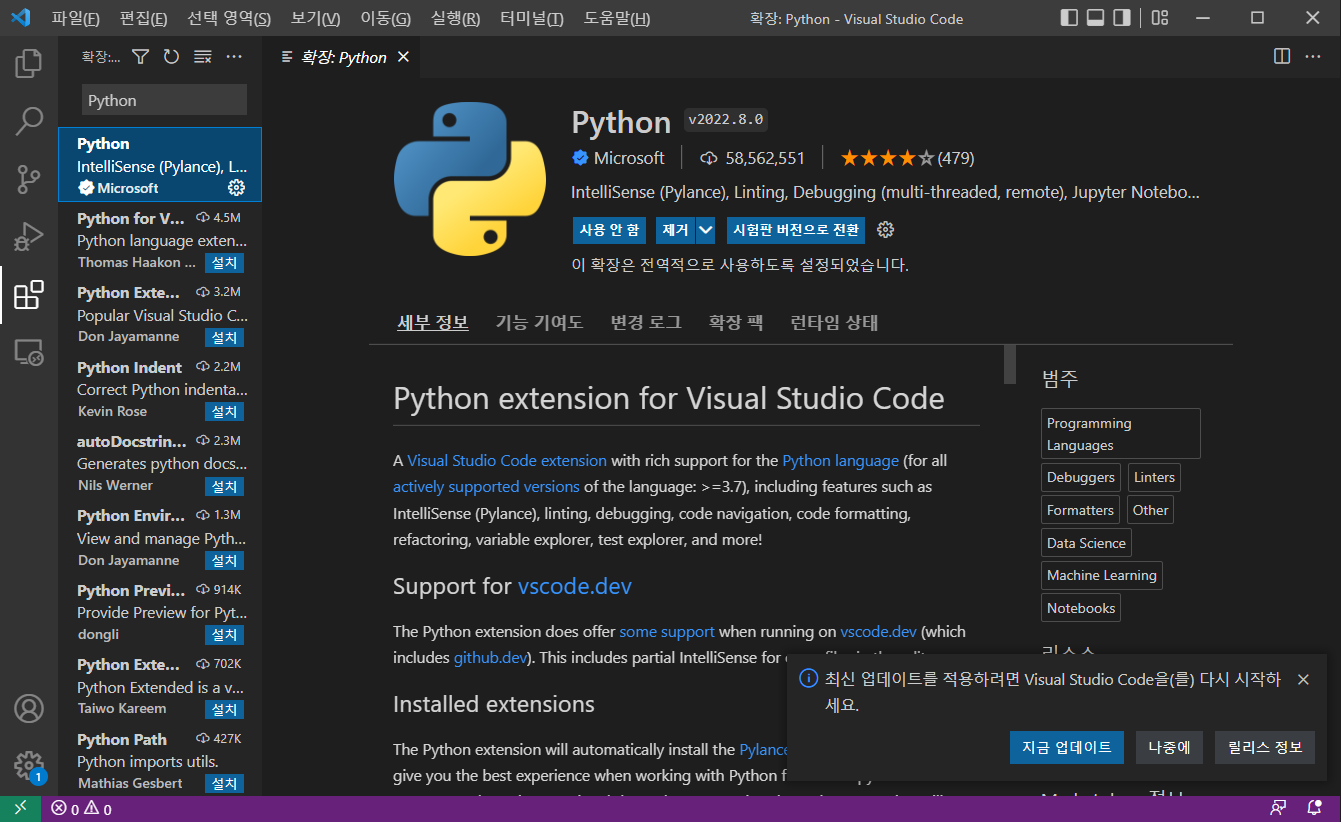
Task: Click the filter extensions funnel icon
Action: [x=140, y=57]
